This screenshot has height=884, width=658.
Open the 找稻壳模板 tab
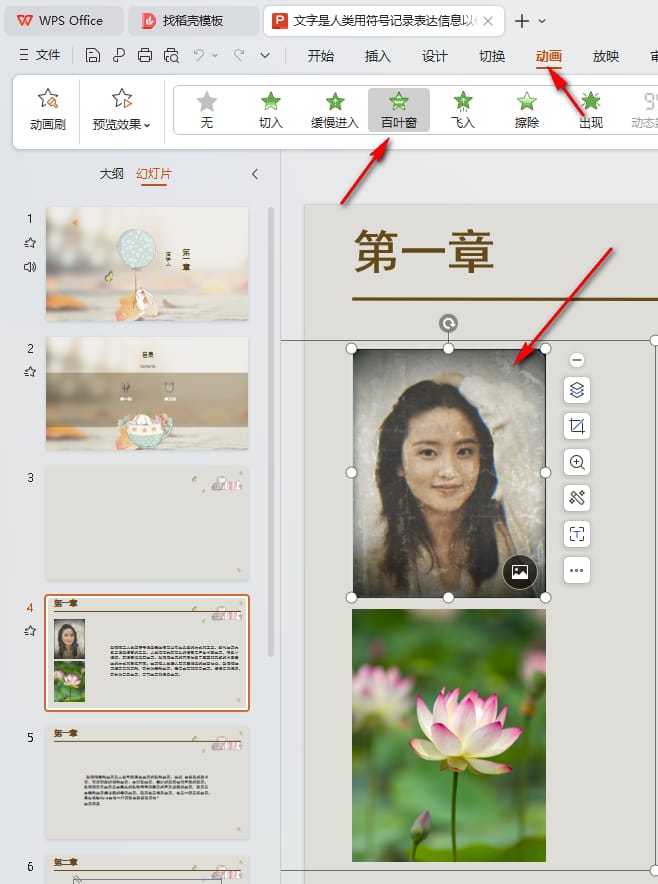[193, 21]
